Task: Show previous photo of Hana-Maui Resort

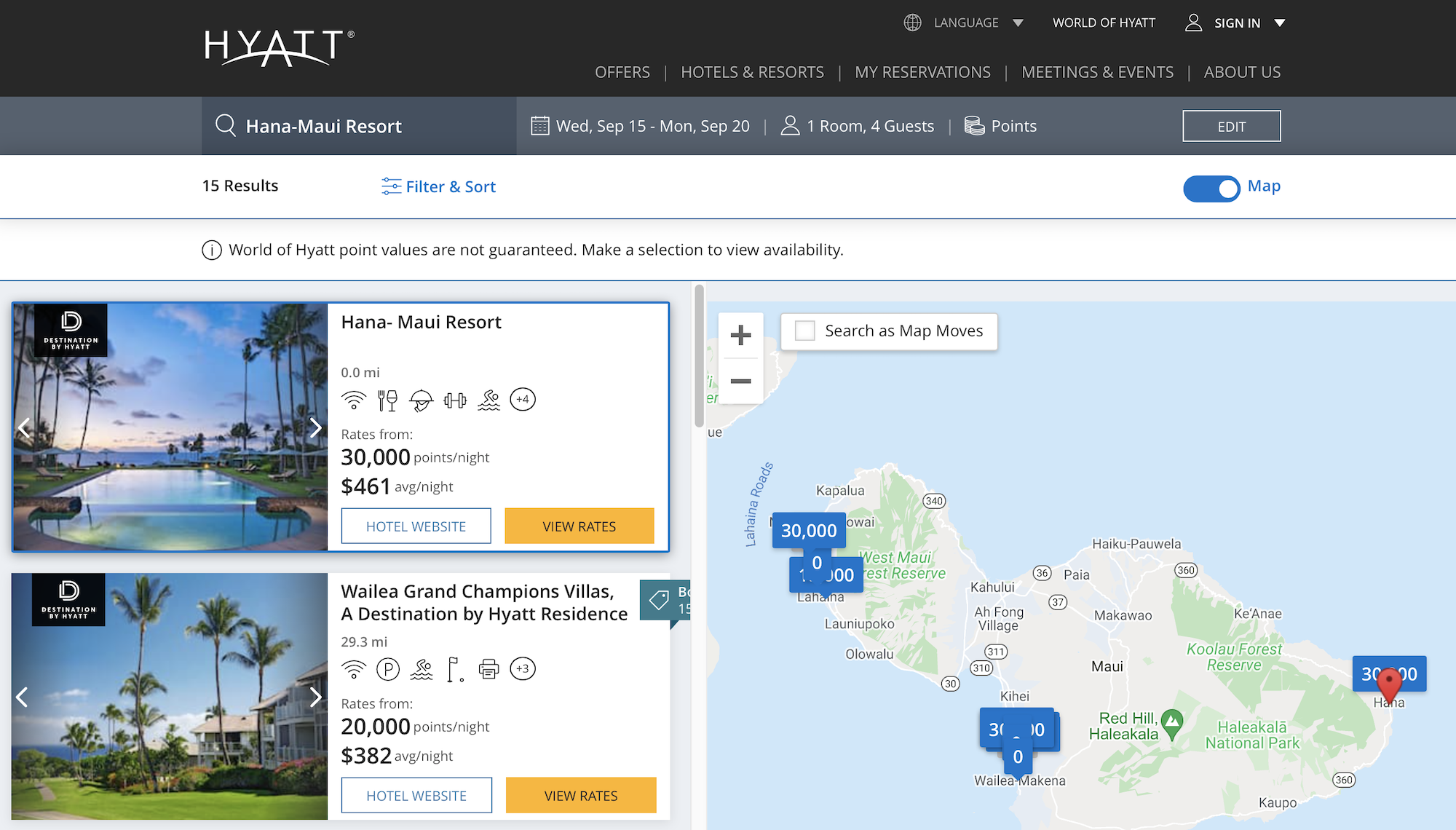Action: click(x=23, y=427)
